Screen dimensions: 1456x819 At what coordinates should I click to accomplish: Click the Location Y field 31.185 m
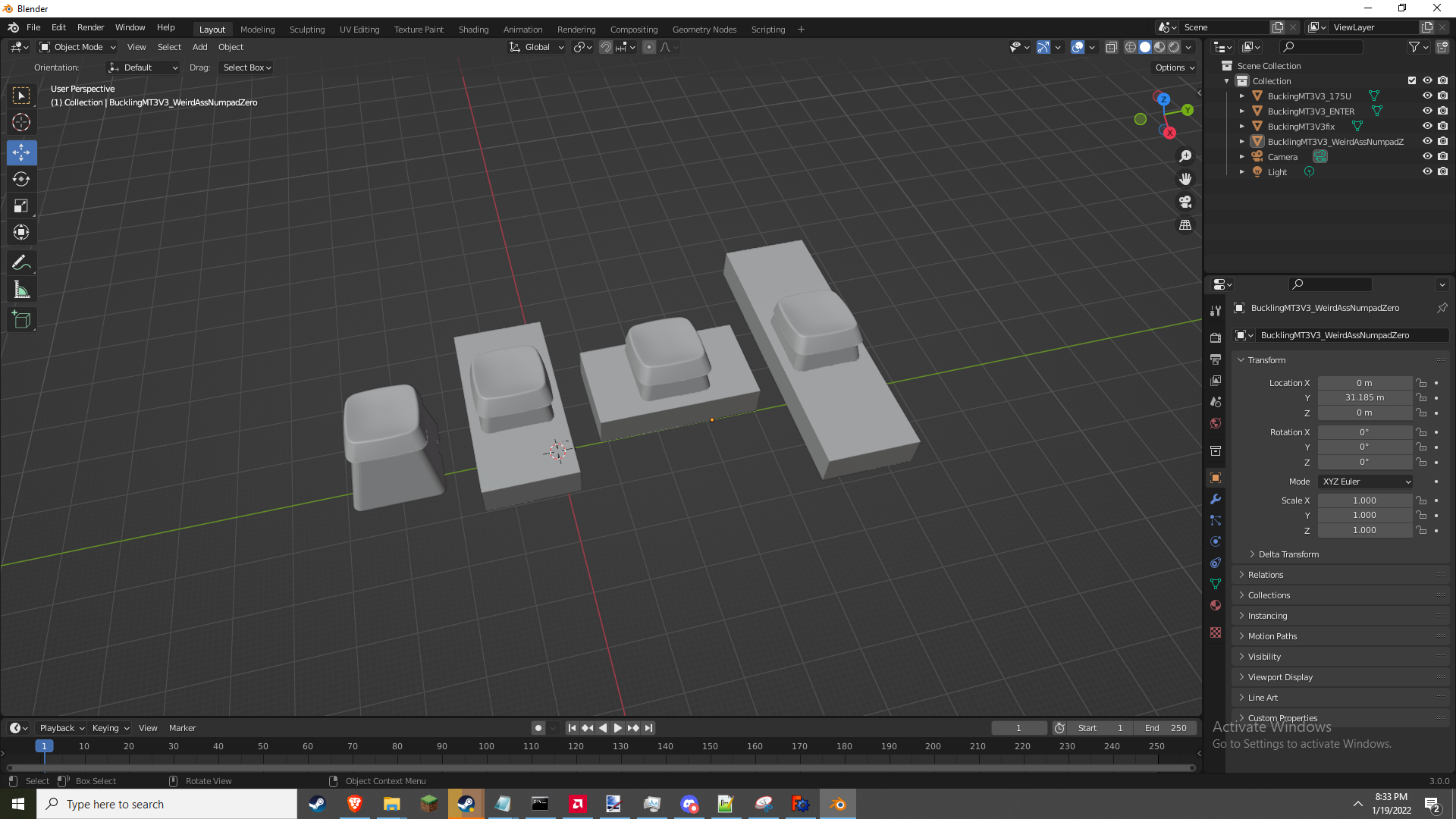(x=1364, y=398)
